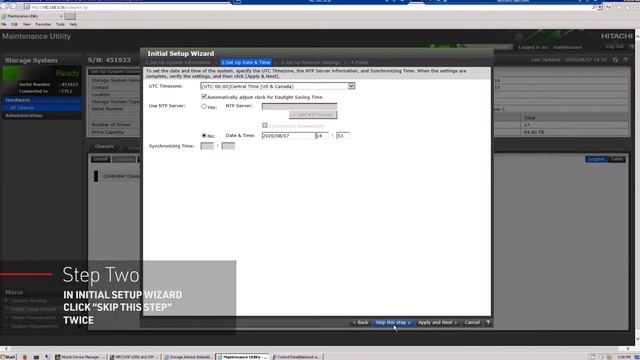
Task: Click Apply and Next button
Action: (437, 322)
